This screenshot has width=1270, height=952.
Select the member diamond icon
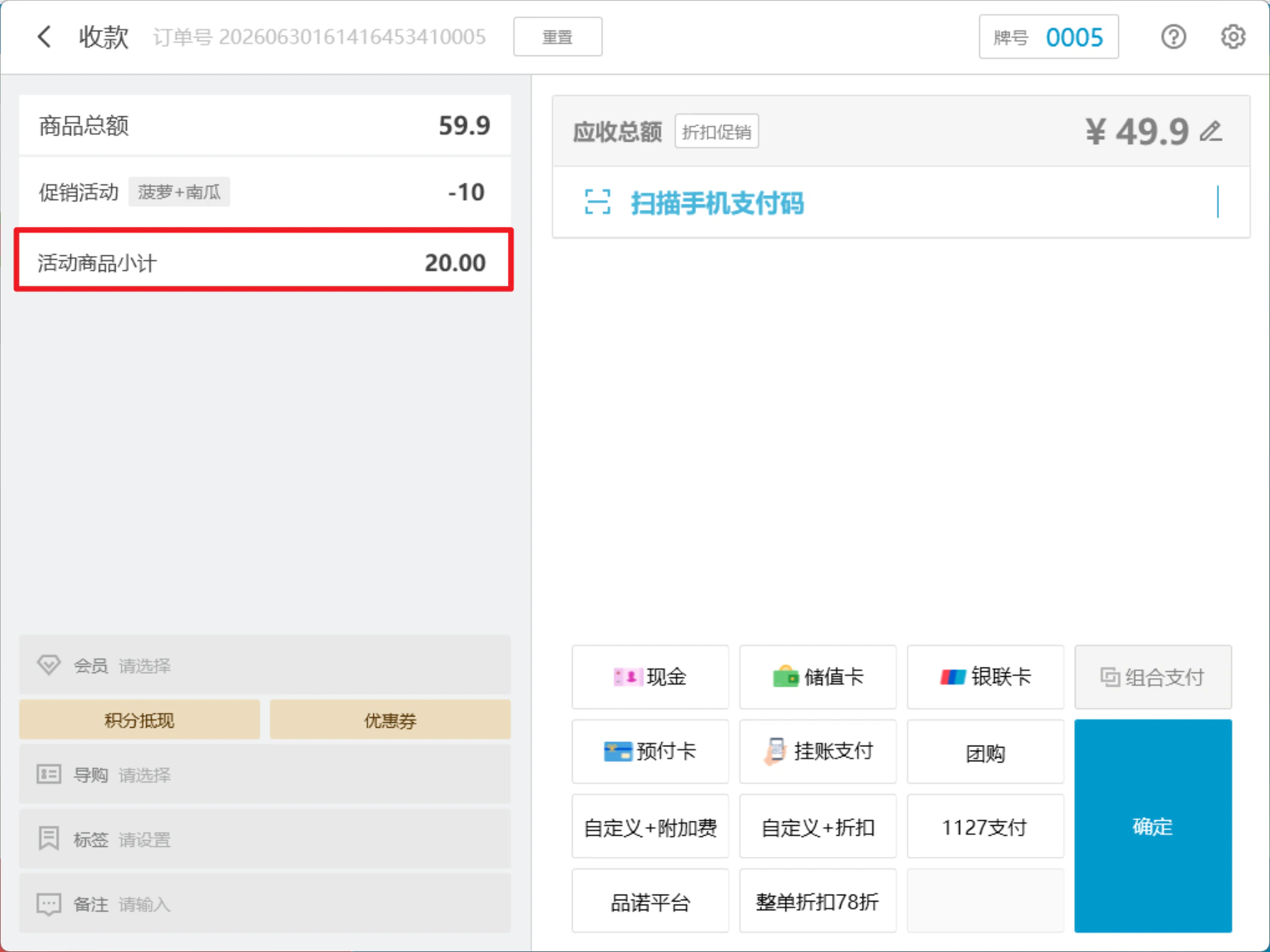48,665
